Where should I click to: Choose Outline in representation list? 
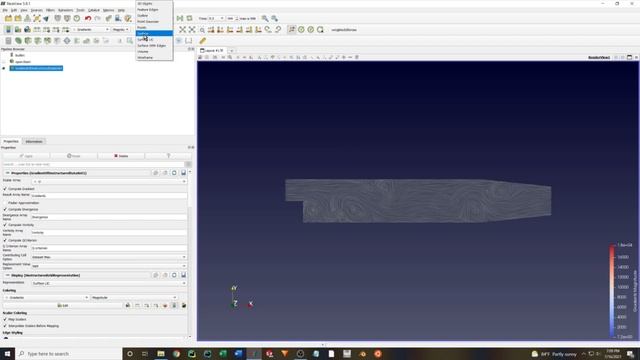154,15
